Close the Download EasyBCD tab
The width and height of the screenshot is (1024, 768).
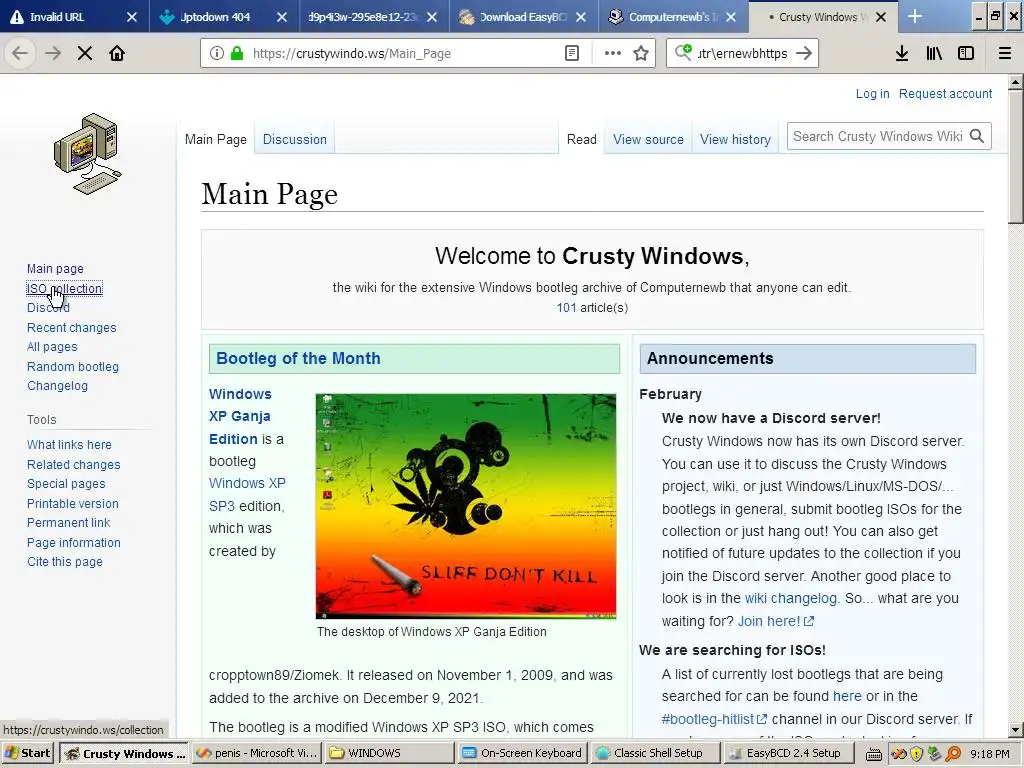tap(581, 17)
